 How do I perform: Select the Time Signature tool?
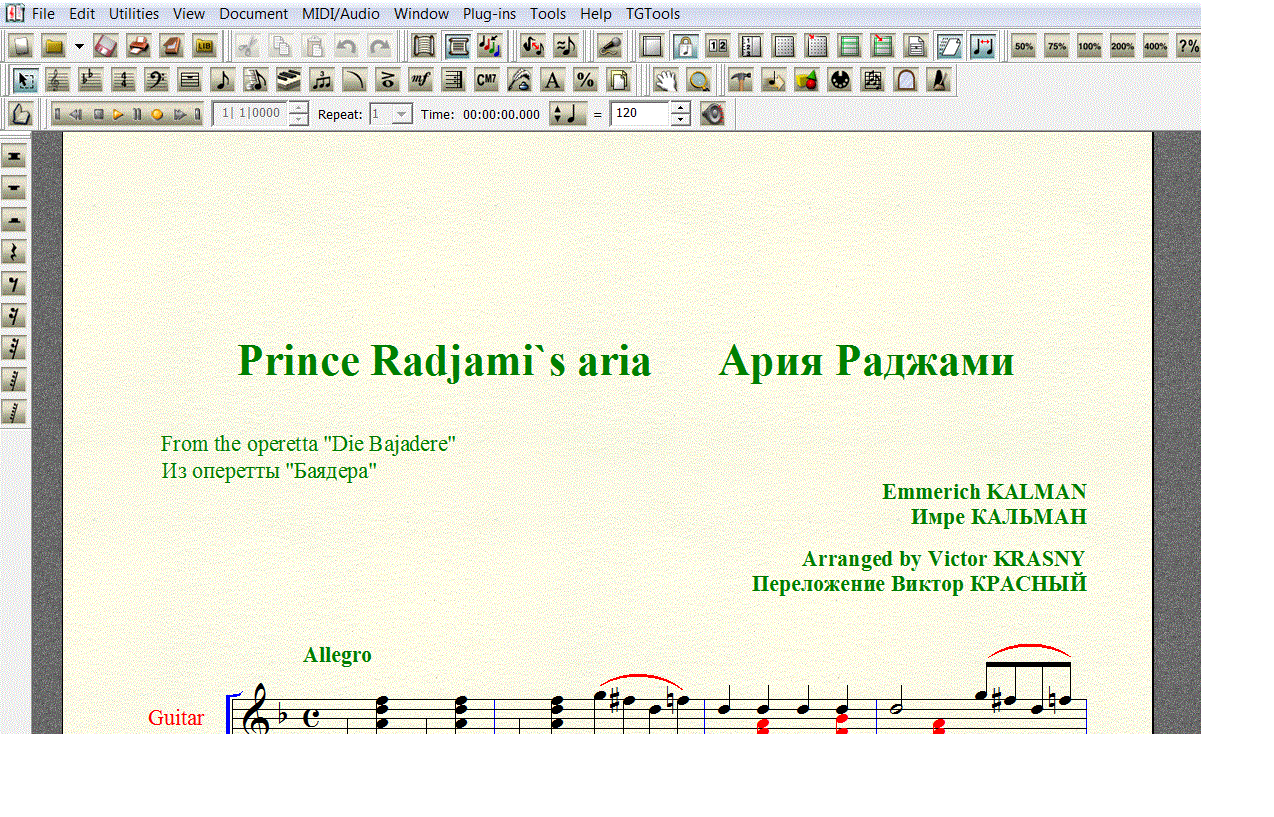pyautogui.click(x=123, y=80)
